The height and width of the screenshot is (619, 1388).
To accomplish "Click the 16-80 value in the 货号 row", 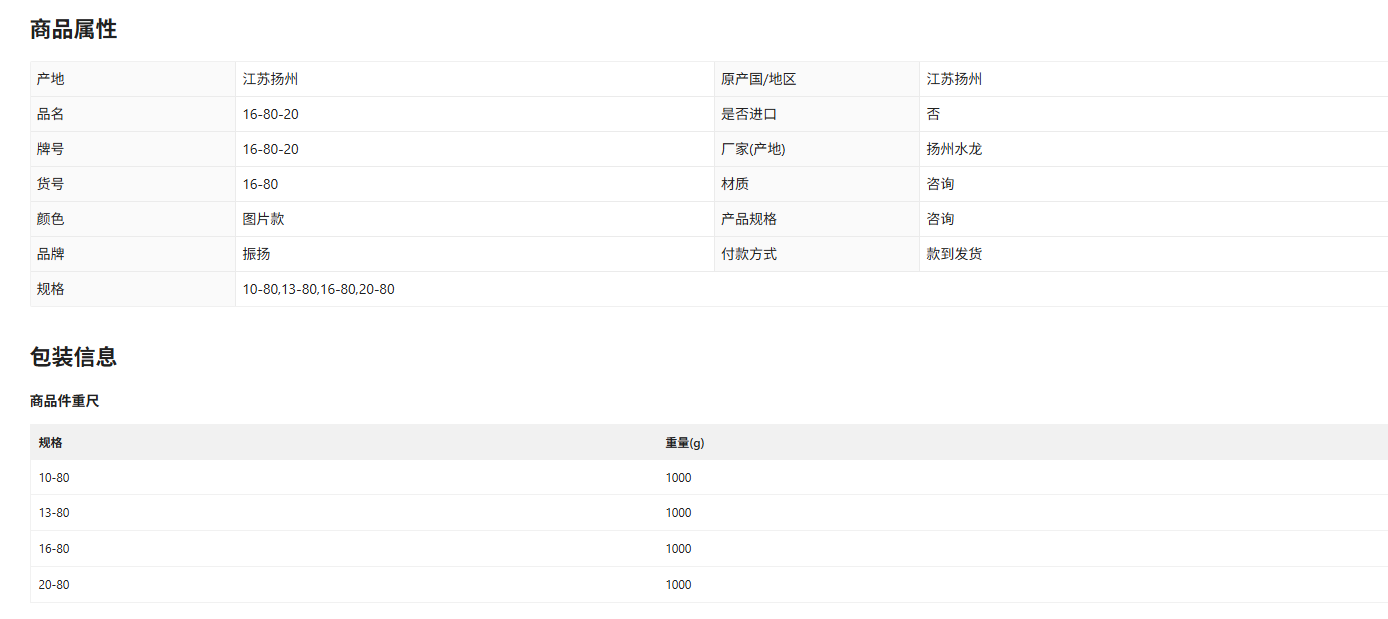I will click(260, 184).
